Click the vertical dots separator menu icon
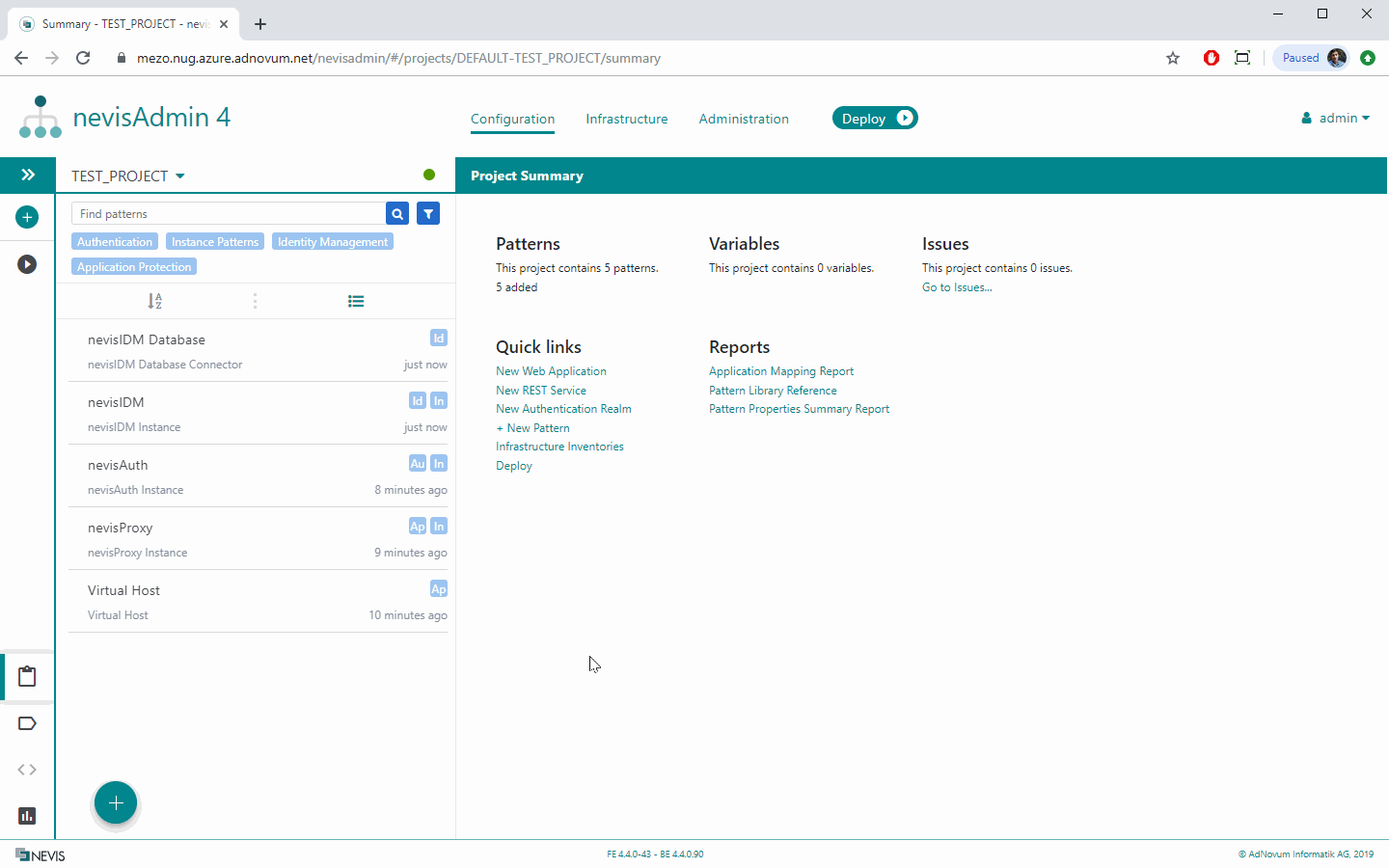This screenshot has height=868, width=1389. pyautogui.click(x=255, y=301)
